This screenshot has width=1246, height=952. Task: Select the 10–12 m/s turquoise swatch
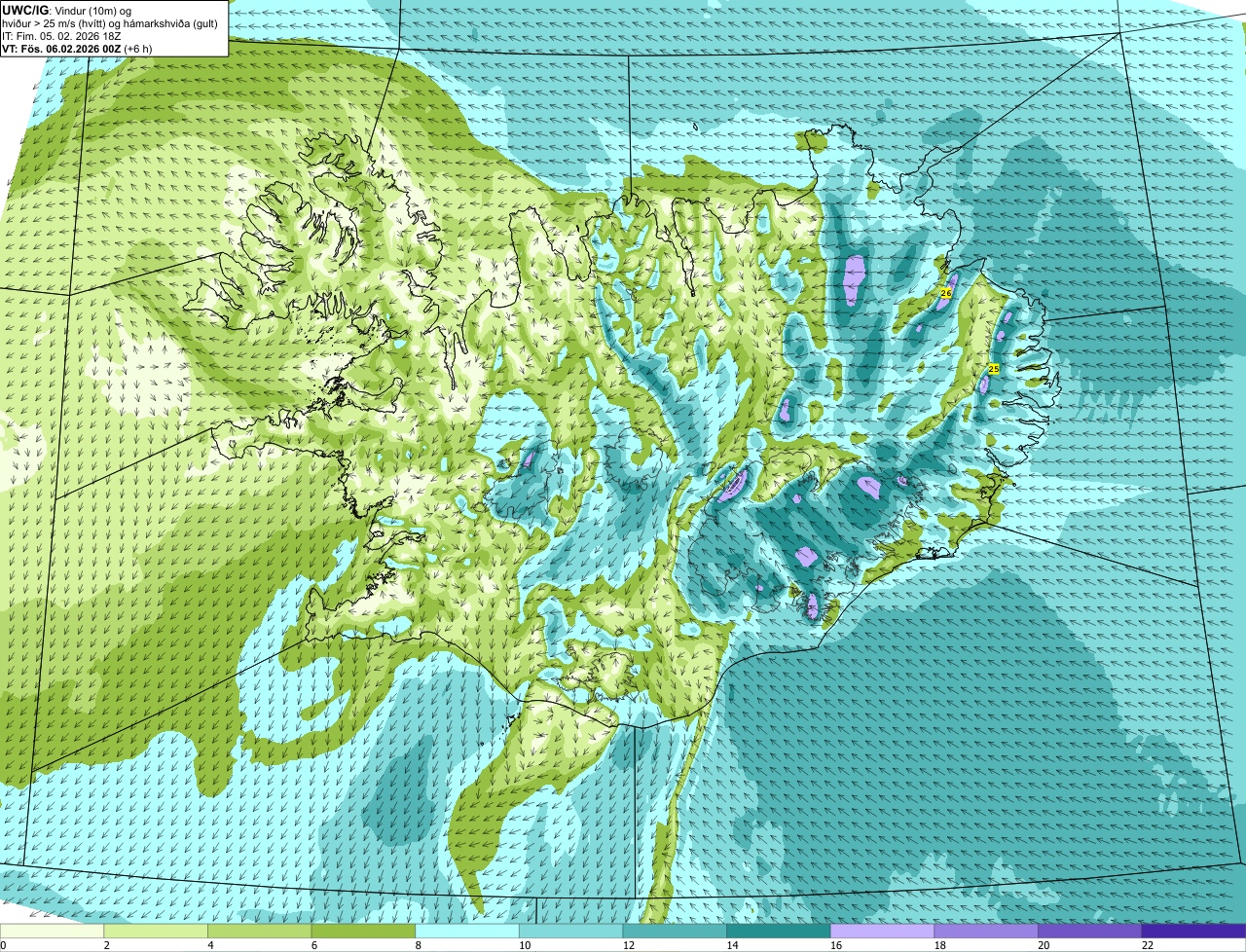click(570, 931)
